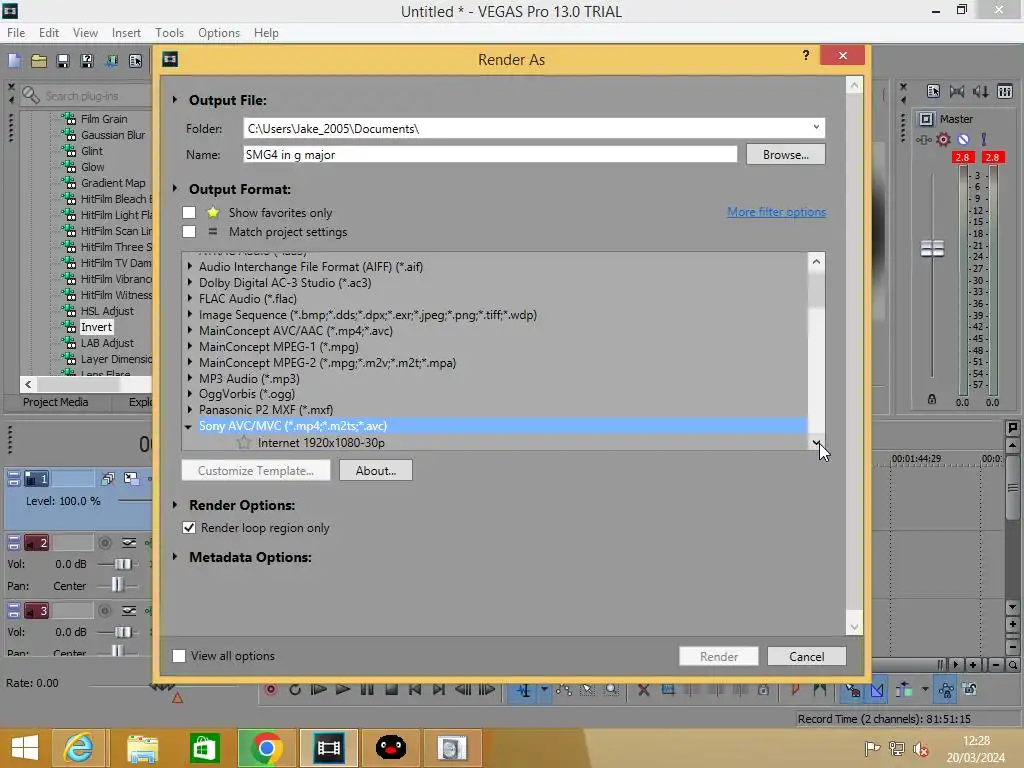This screenshot has height=768, width=1024.
Task: Open Google Chrome from the taskbar
Action: (x=266, y=748)
